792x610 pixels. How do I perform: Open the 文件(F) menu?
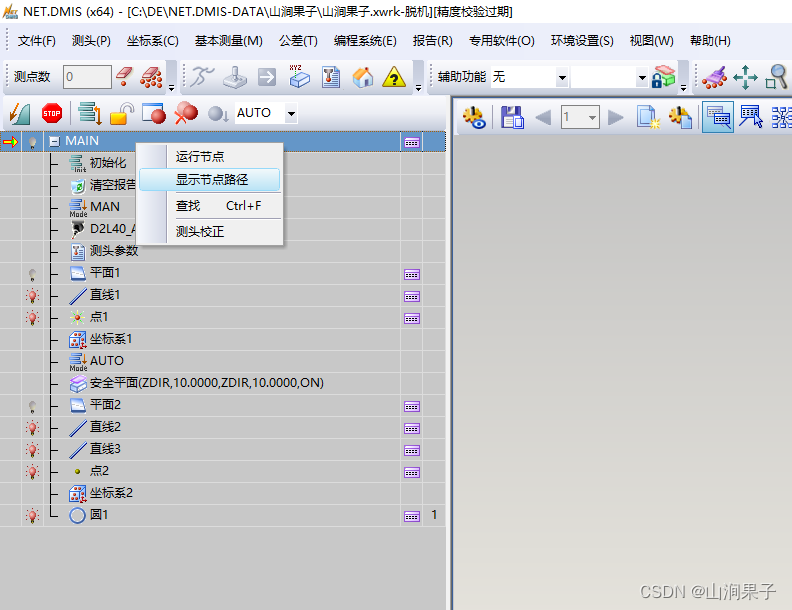(36, 41)
